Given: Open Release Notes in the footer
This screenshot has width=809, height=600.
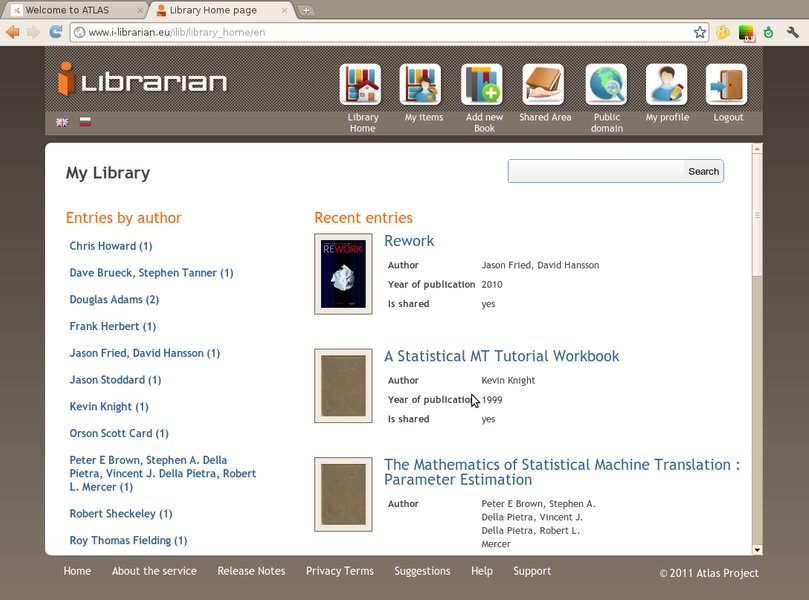Looking at the screenshot, I should coord(251,571).
